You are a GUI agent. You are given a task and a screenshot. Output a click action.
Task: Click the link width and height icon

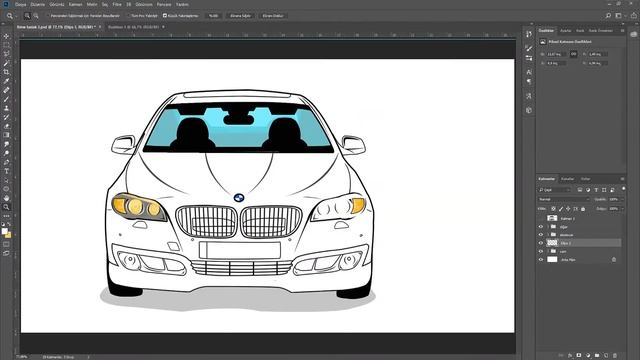tap(573, 54)
